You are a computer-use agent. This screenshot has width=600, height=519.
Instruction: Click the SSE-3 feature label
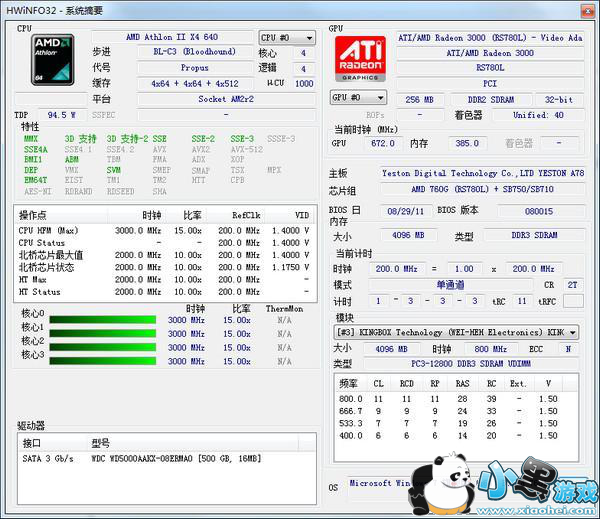point(242,139)
